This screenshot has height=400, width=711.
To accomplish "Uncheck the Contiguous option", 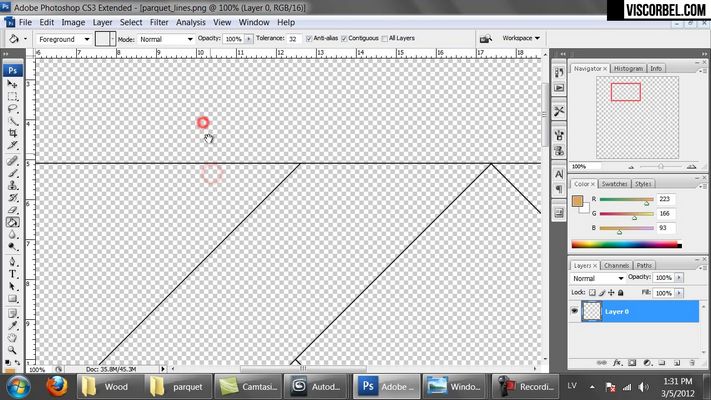I will [344, 39].
